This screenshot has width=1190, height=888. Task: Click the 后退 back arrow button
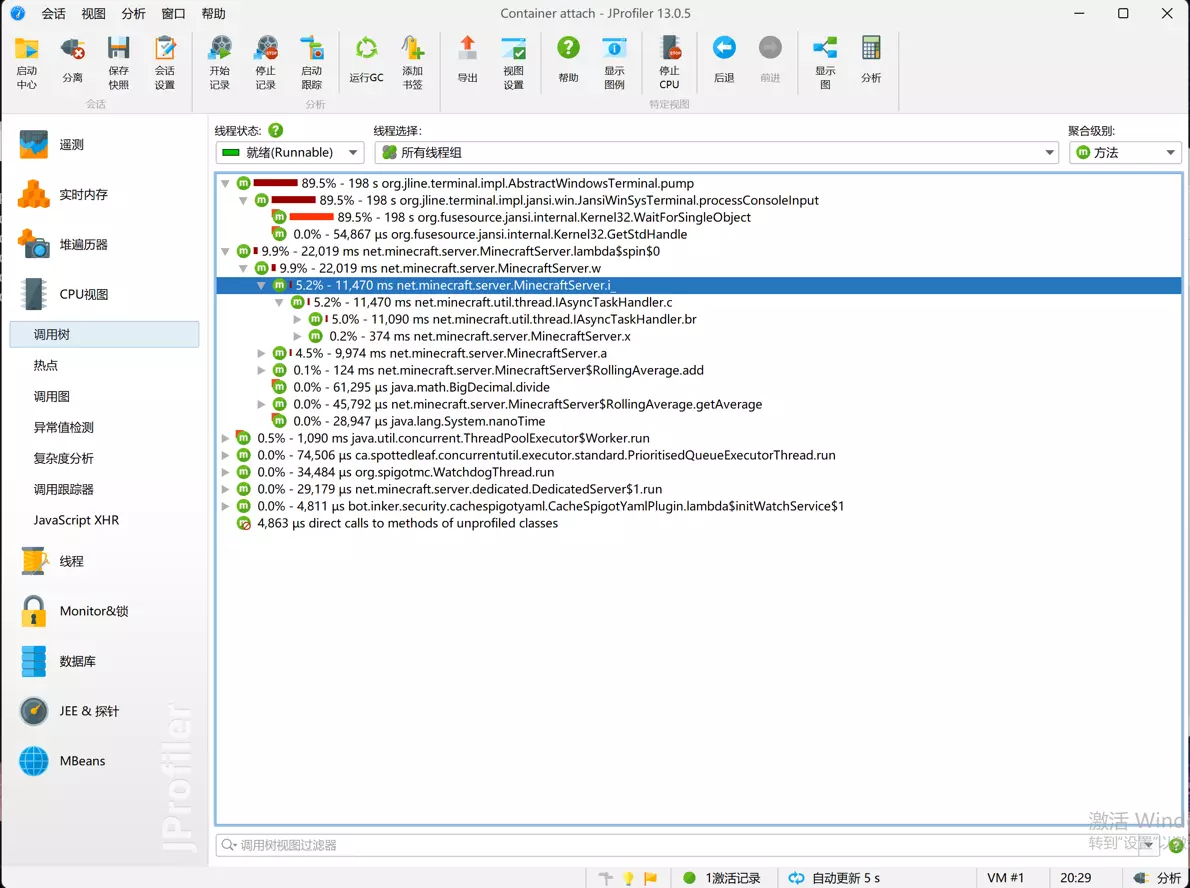coord(724,60)
